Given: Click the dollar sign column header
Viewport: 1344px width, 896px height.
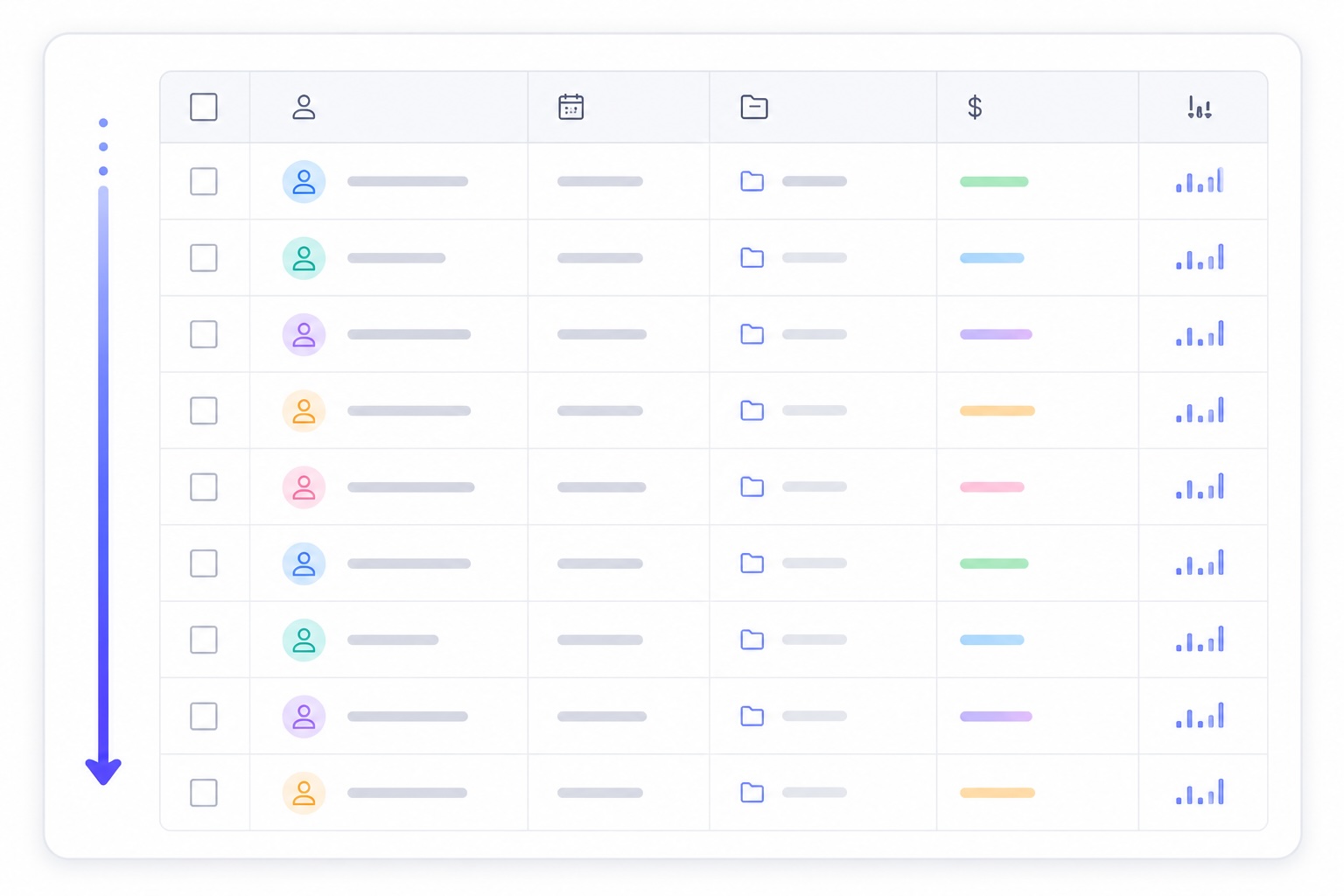Looking at the screenshot, I should 975,107.
